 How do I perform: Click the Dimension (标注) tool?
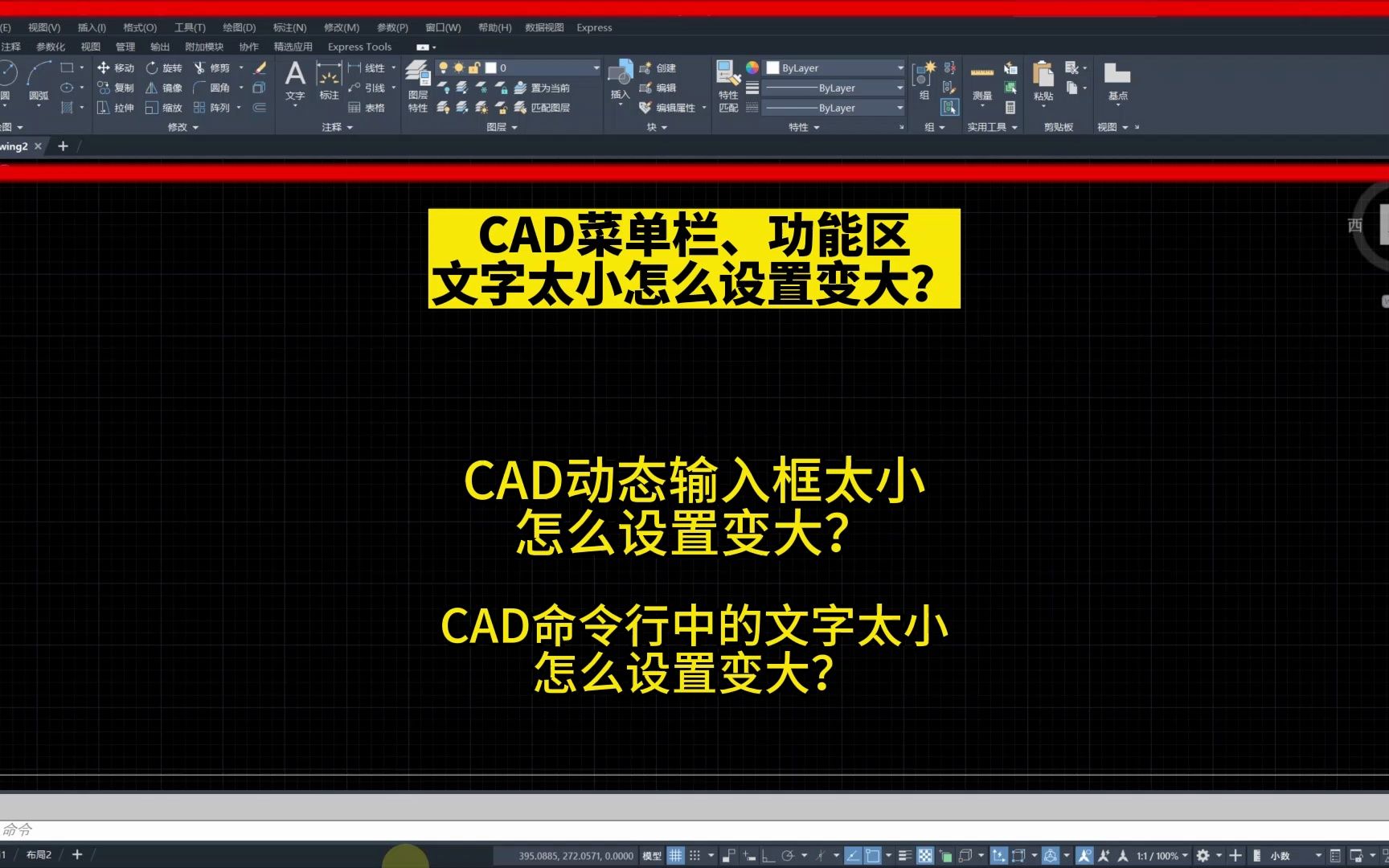pos(329,80)
